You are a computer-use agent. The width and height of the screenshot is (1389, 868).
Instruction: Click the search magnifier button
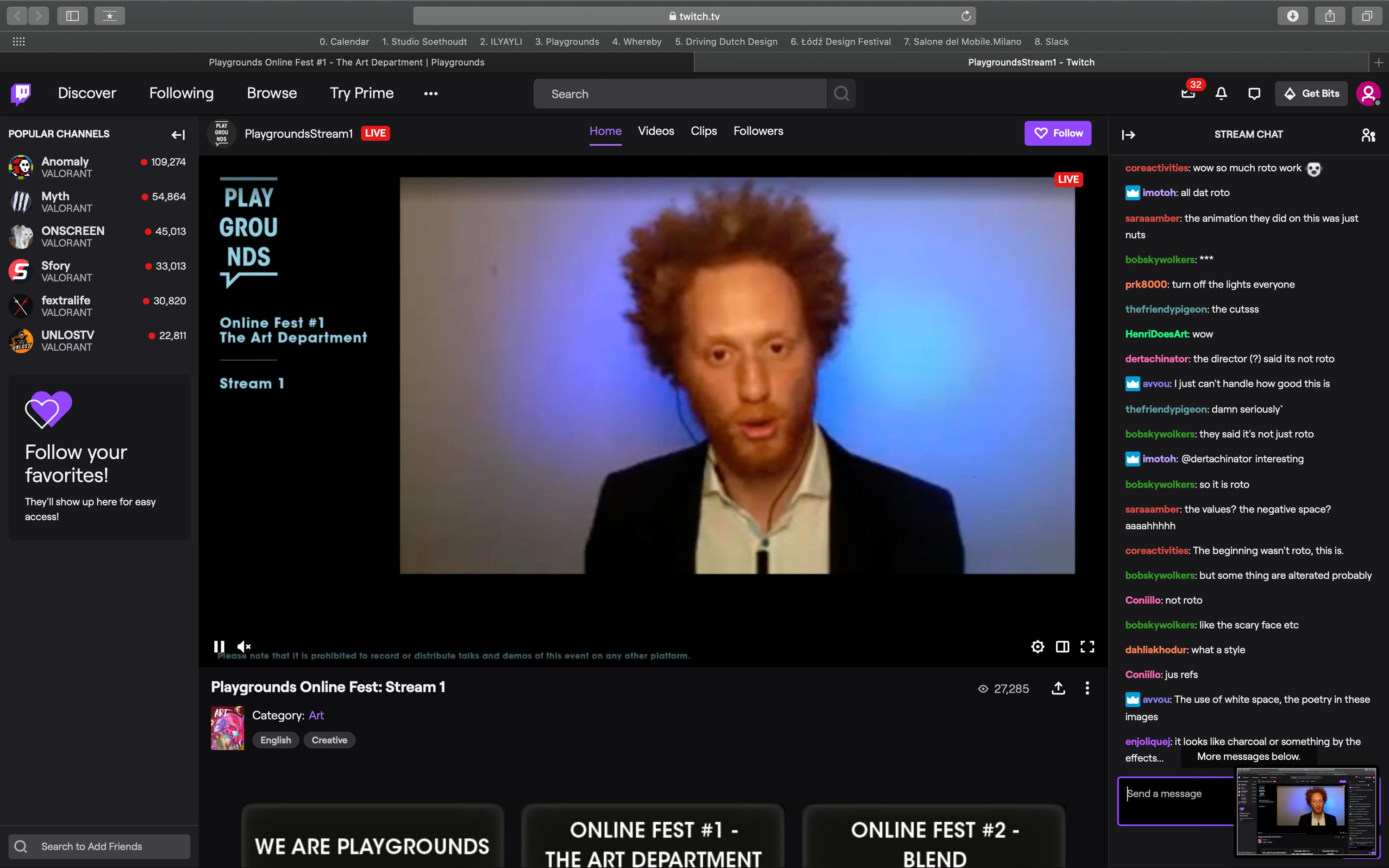(841, 94)
